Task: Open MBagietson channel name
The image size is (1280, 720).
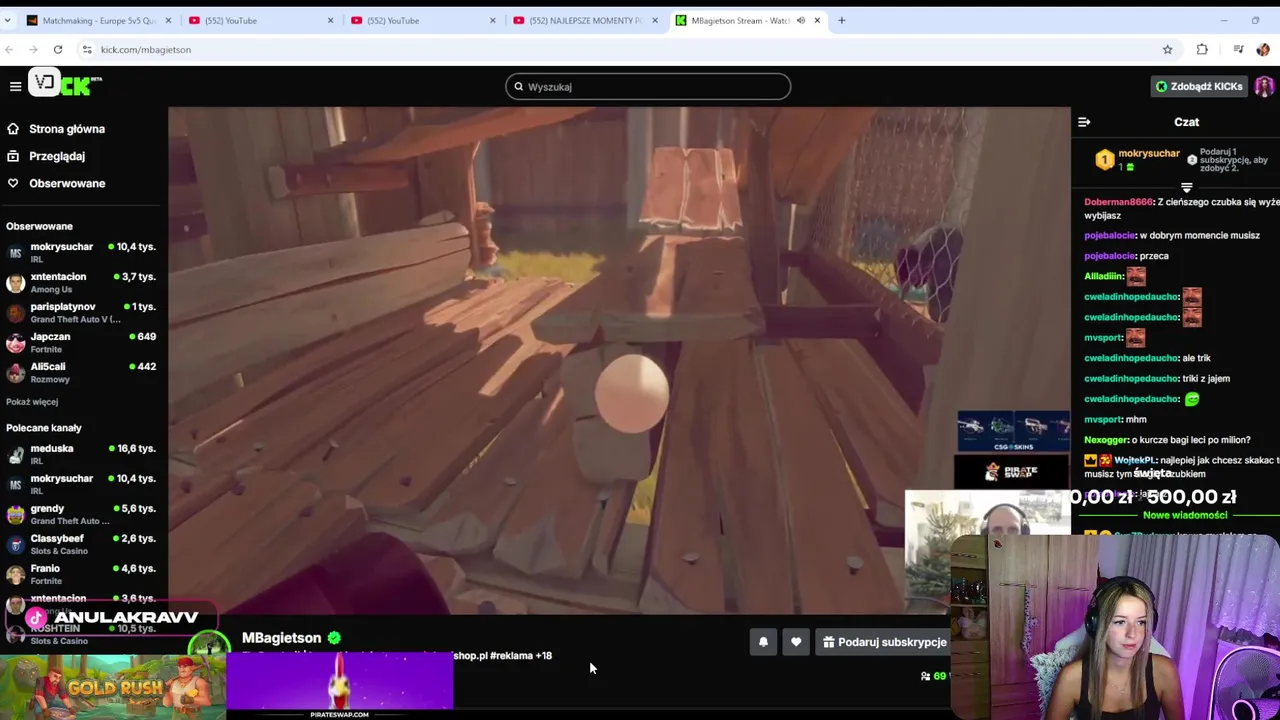Action: coord(281,638)
